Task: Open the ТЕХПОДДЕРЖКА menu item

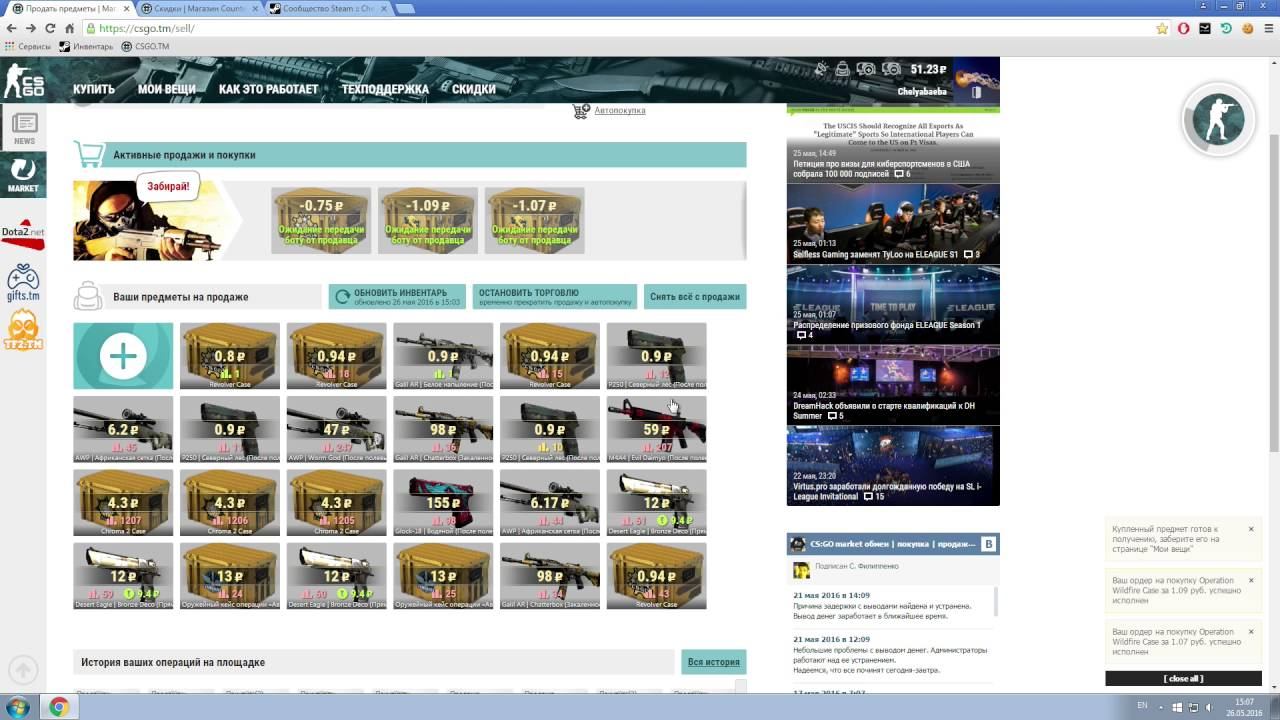Action: tap(385, 89)
